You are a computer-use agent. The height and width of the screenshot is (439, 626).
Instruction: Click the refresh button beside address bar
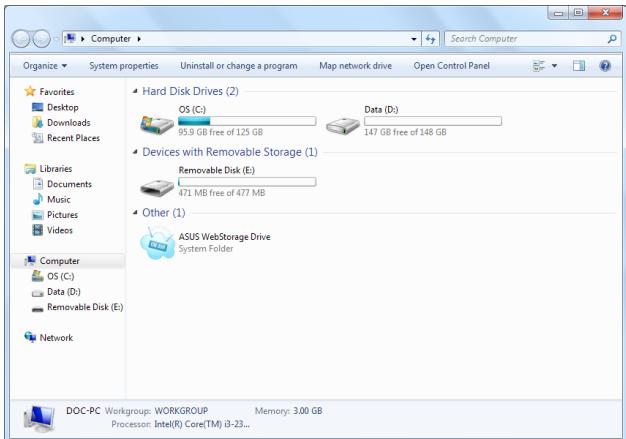pyautogui.click(x=430, y=39)
